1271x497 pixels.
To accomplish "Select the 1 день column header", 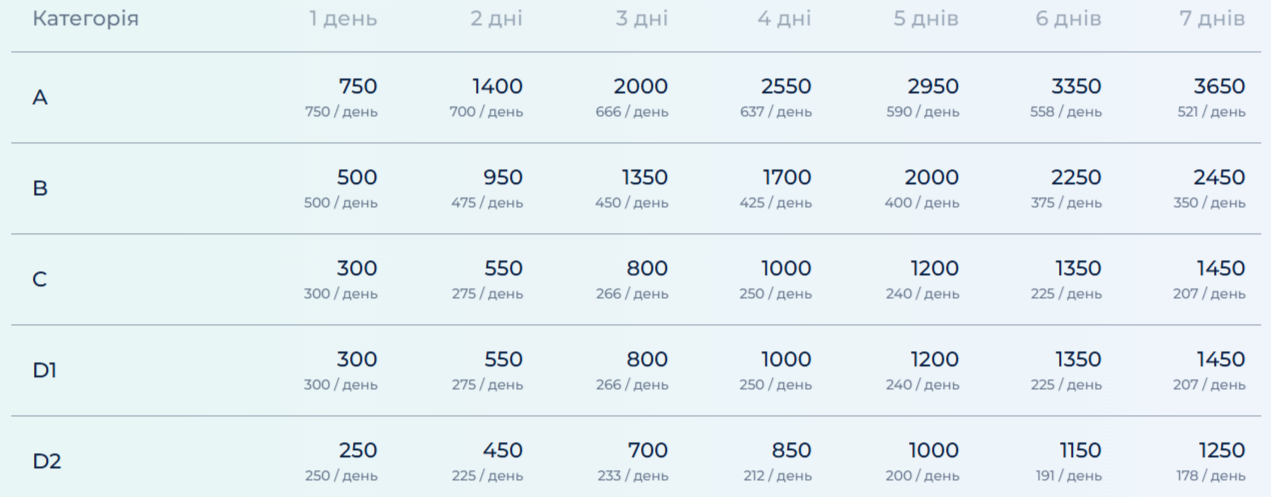I will 343,19.
